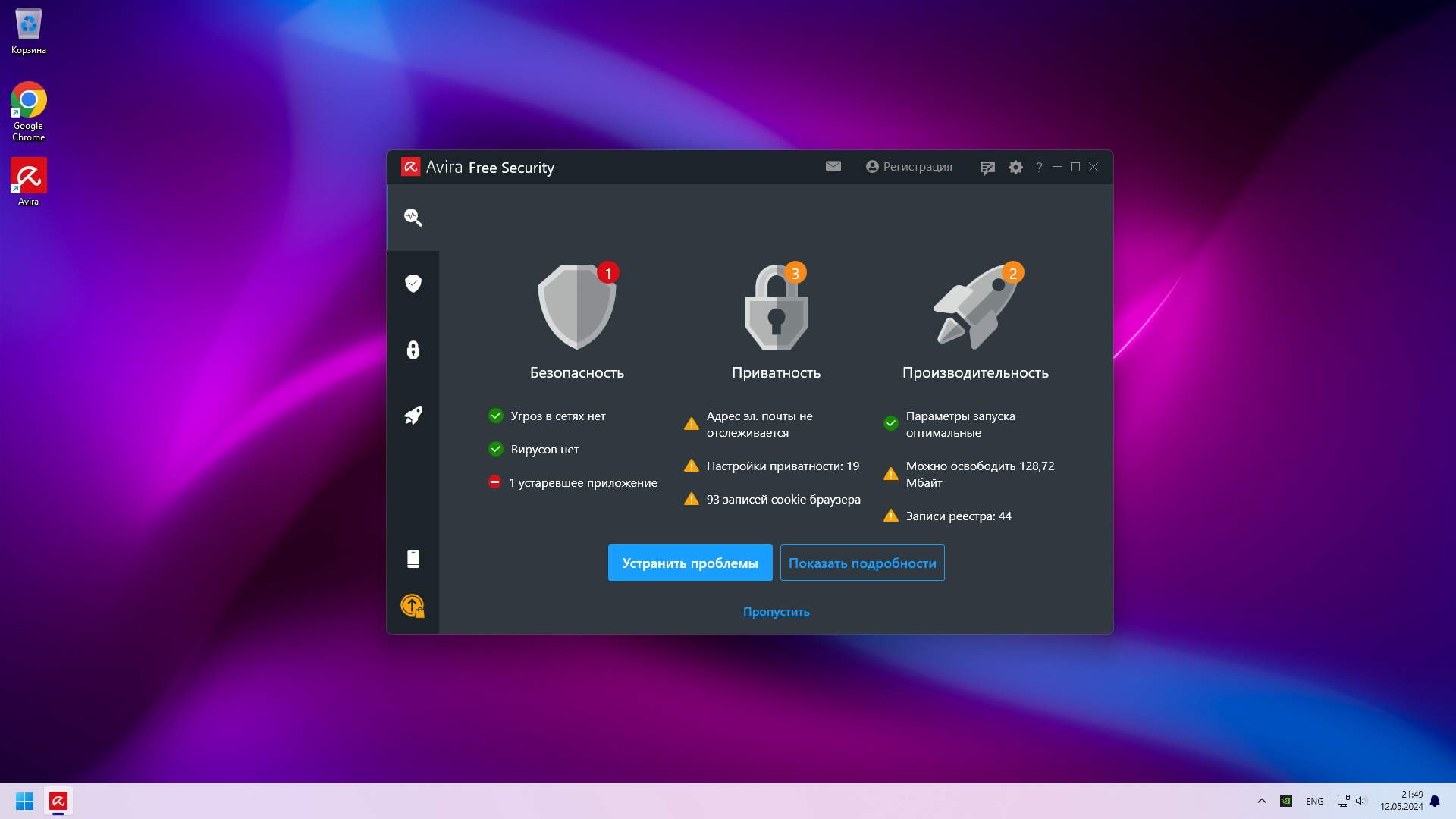This screenshot has width=1456, height=819.
Task: Click the large Performance rocket graphic
Action: click(x=975, y=307)
